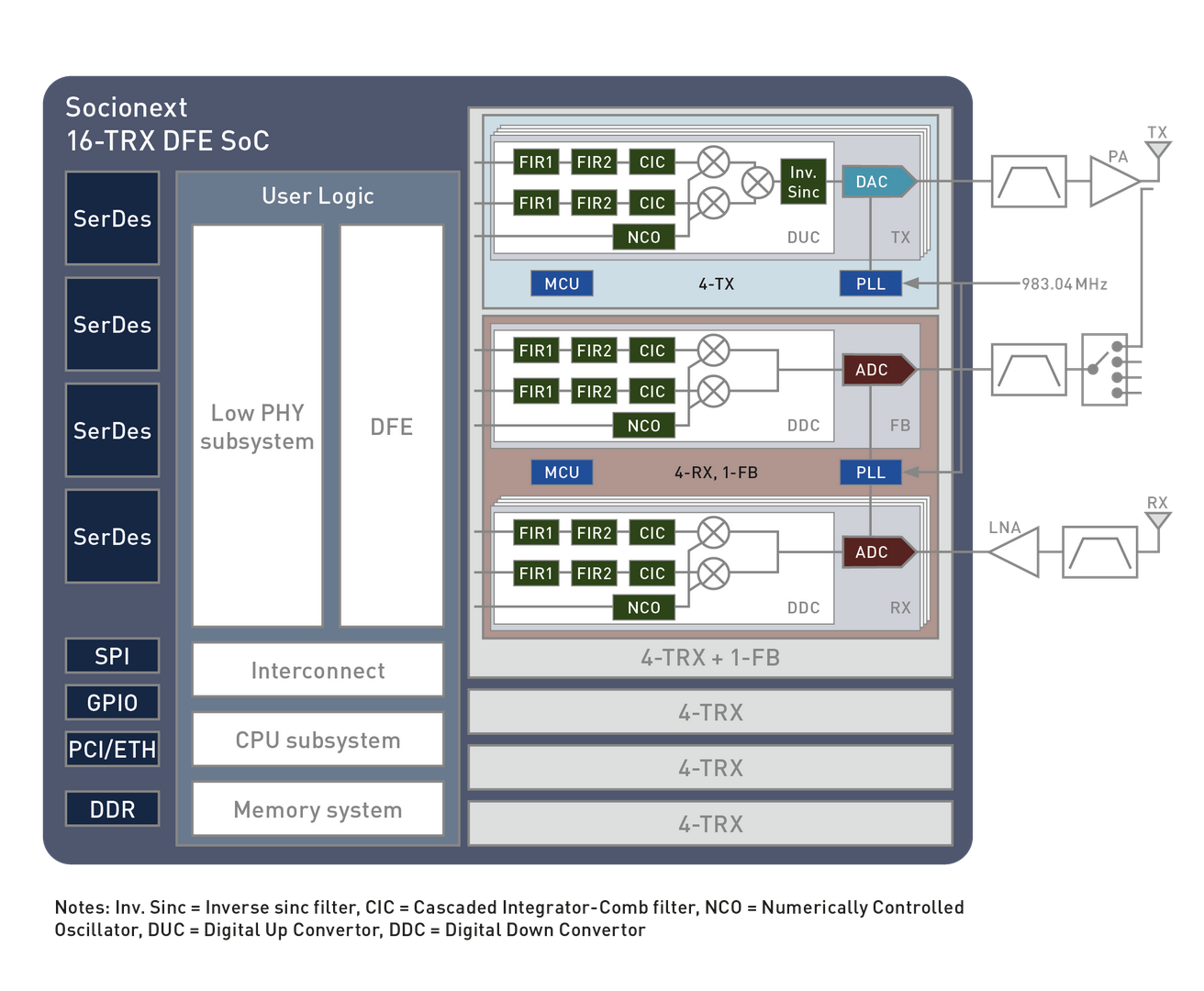
Task: Open the Memory system block
Action: tap(318, 809)
